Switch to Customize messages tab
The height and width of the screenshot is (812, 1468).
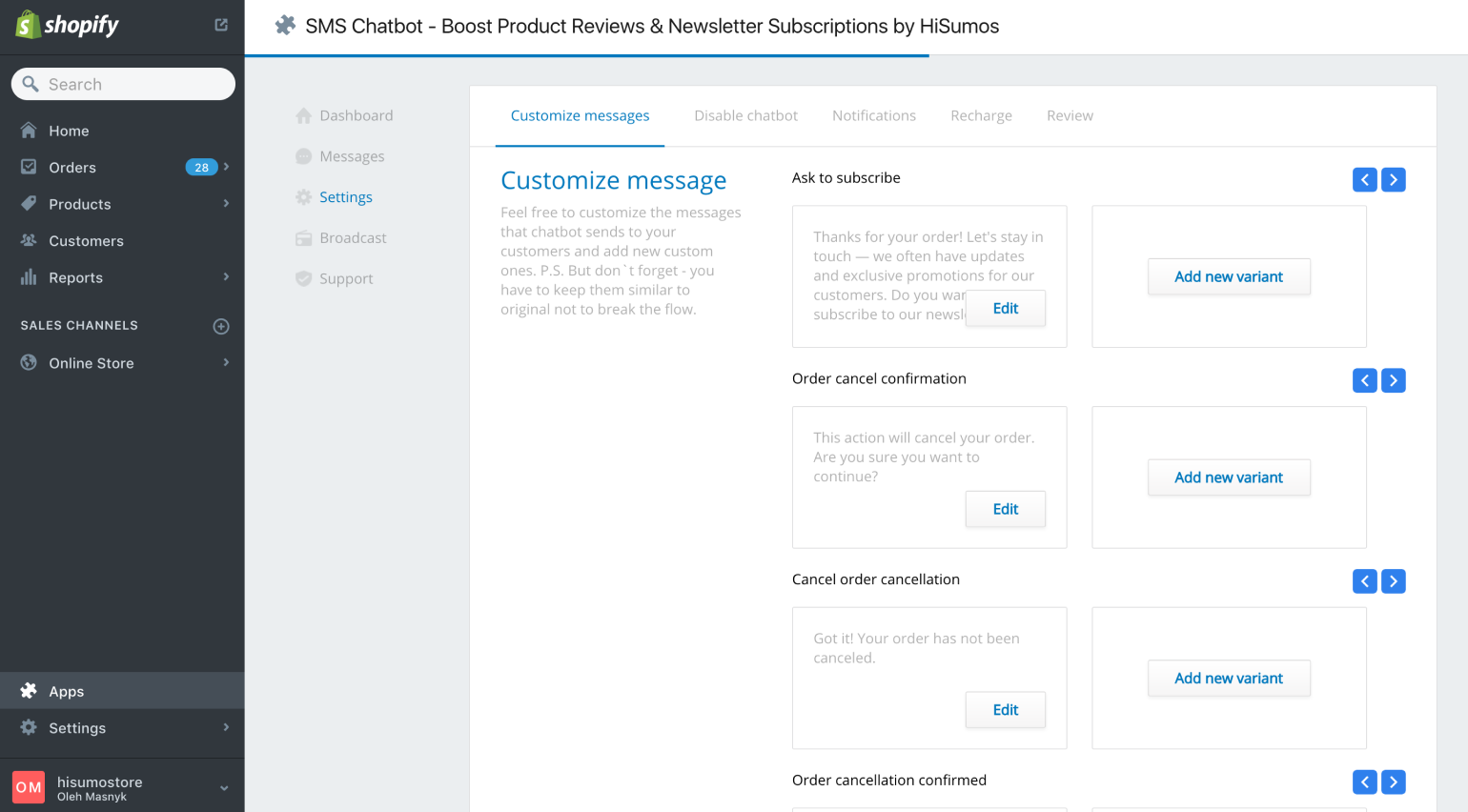[580, 115]
